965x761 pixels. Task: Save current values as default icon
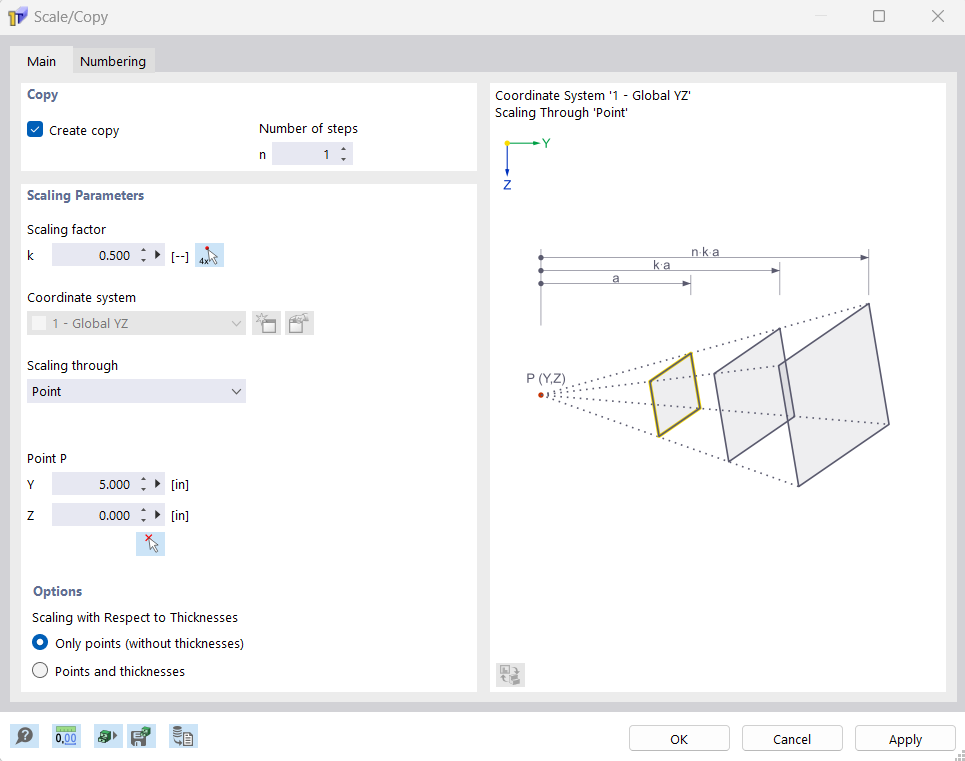pyautogui.click(x=141, y=736)
